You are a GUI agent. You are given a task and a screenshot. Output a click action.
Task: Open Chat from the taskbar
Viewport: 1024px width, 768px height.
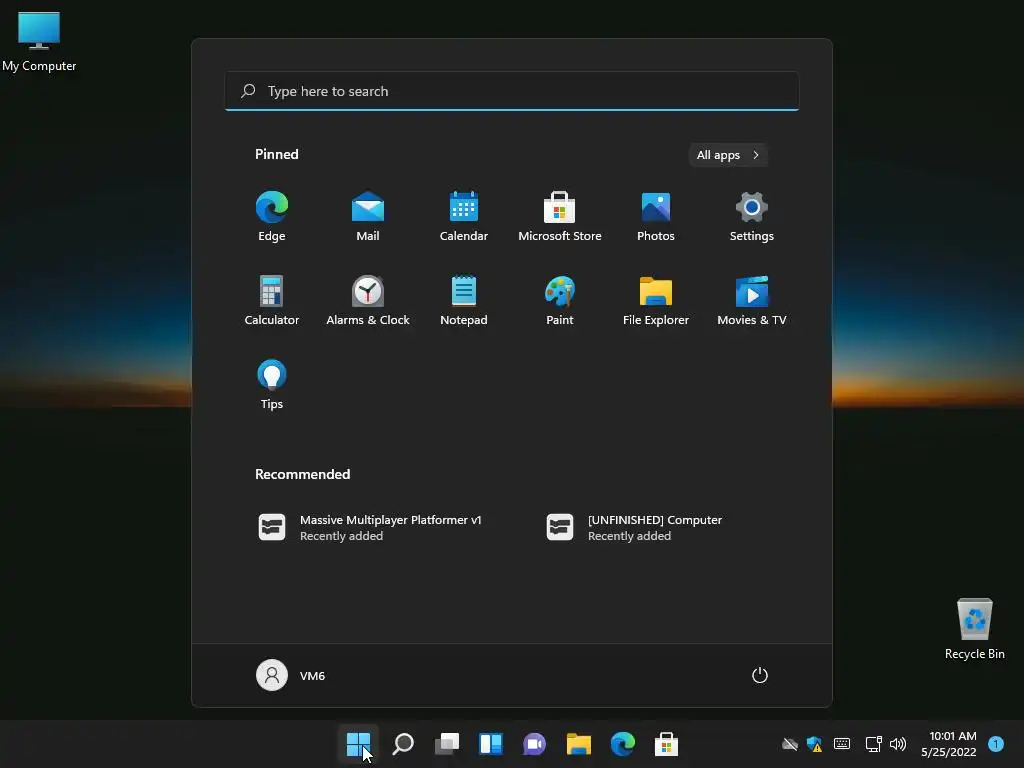534,744
